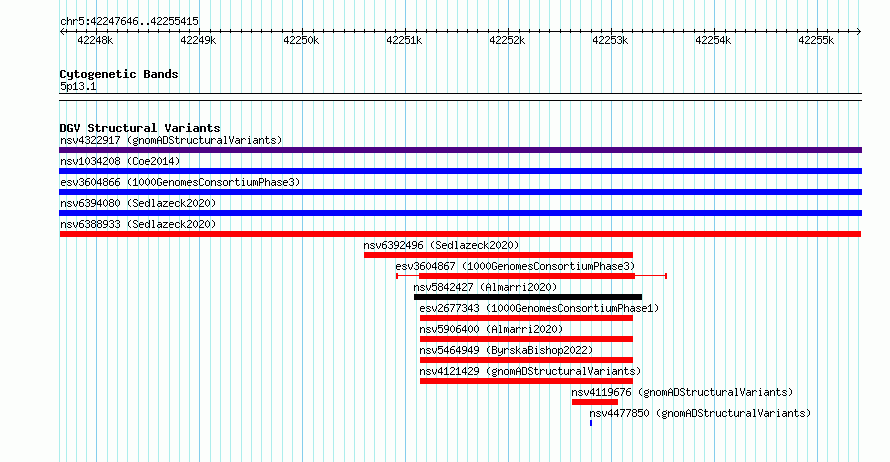Select the purple nsv4322917 variant bar

pos(460,150)
